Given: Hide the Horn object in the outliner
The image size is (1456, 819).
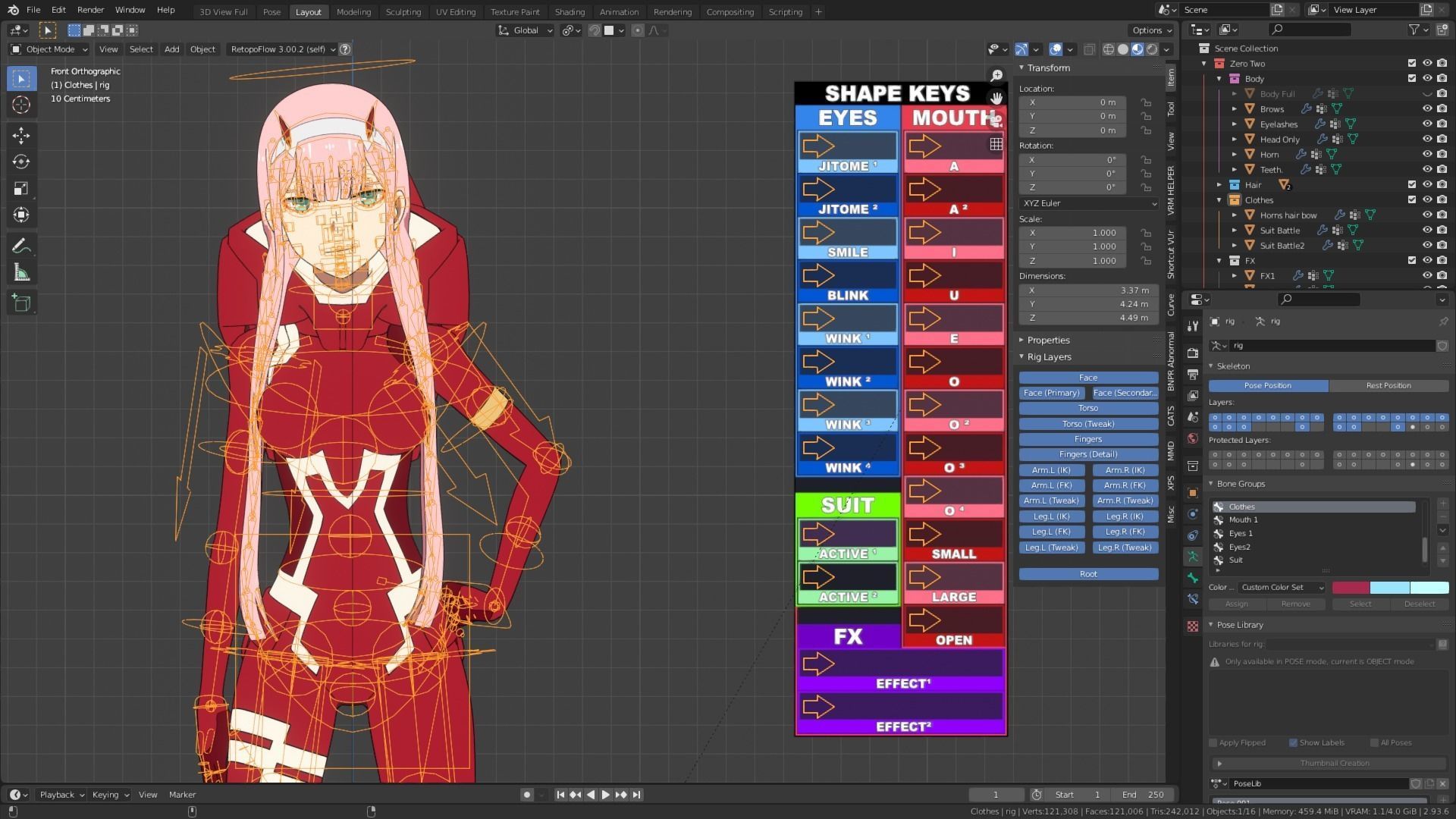Looking at the screenshot, I should click(x=1426, y=155).
